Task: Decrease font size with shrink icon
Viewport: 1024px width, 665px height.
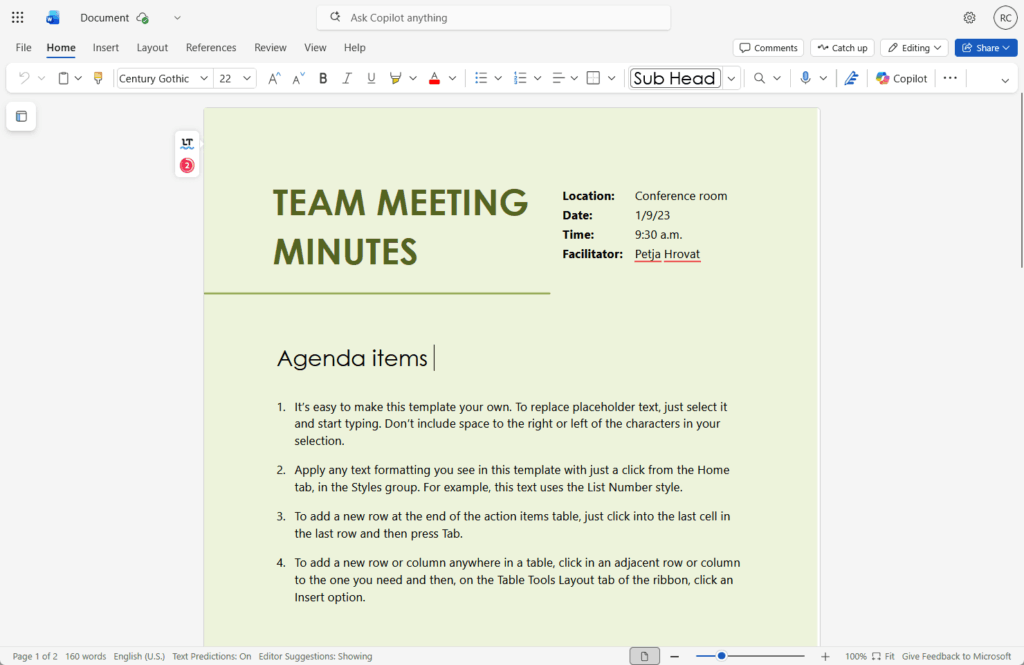Action: coord(298,78)
